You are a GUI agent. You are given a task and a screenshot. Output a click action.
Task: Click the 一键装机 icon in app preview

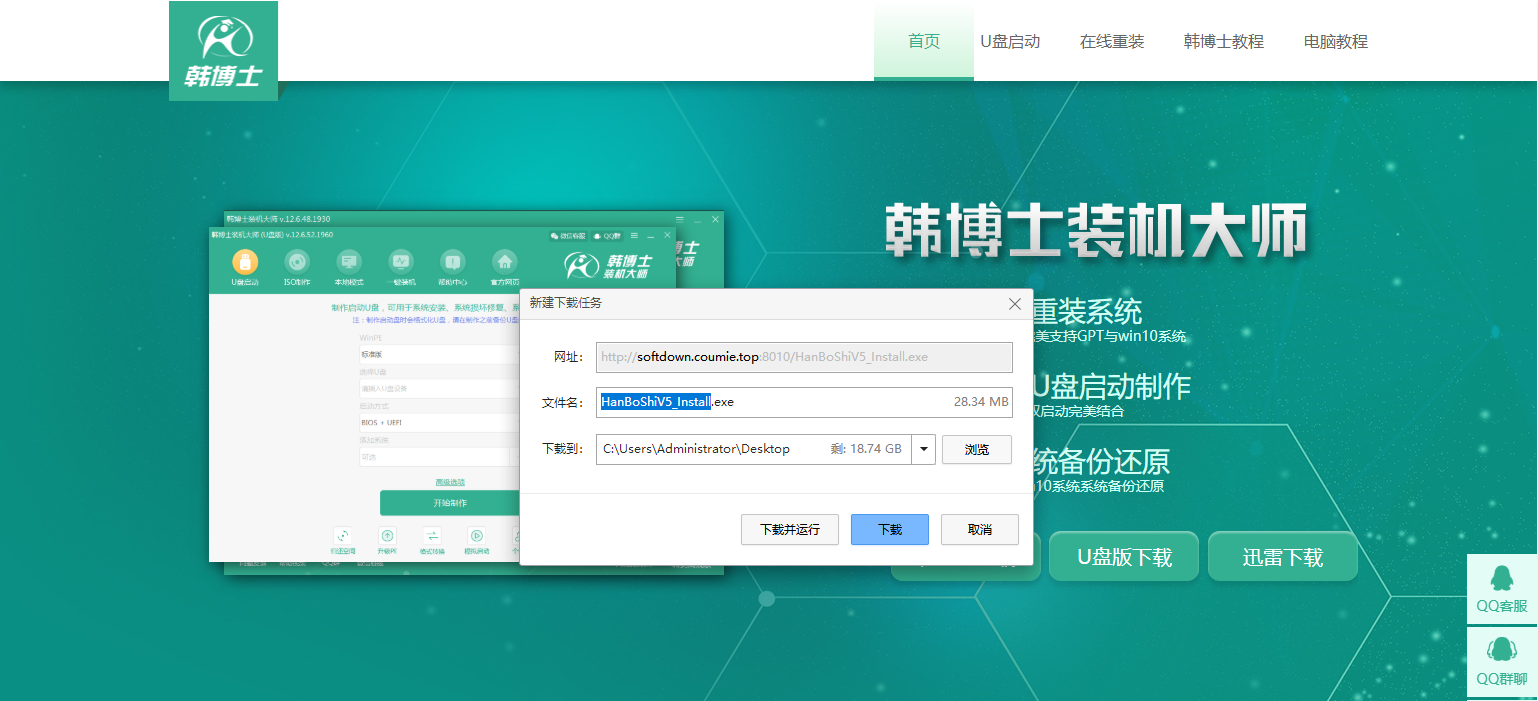(x=401, y=262)
